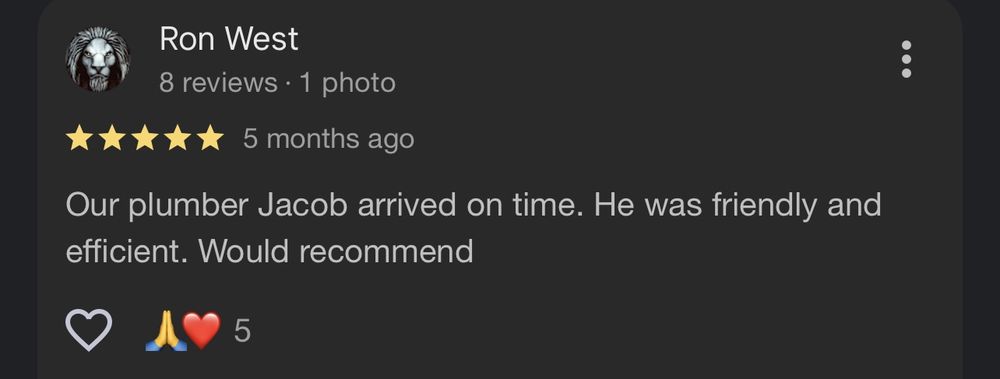This screenshot has height=379, width=1000.
Task: Click the 5 months ago timestamp
Action: pos(328,139)
